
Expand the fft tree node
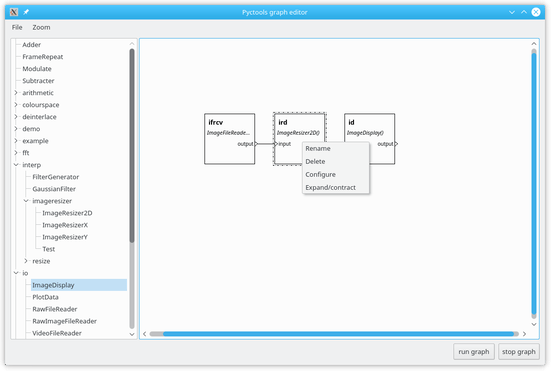click(x=16, y=153)
